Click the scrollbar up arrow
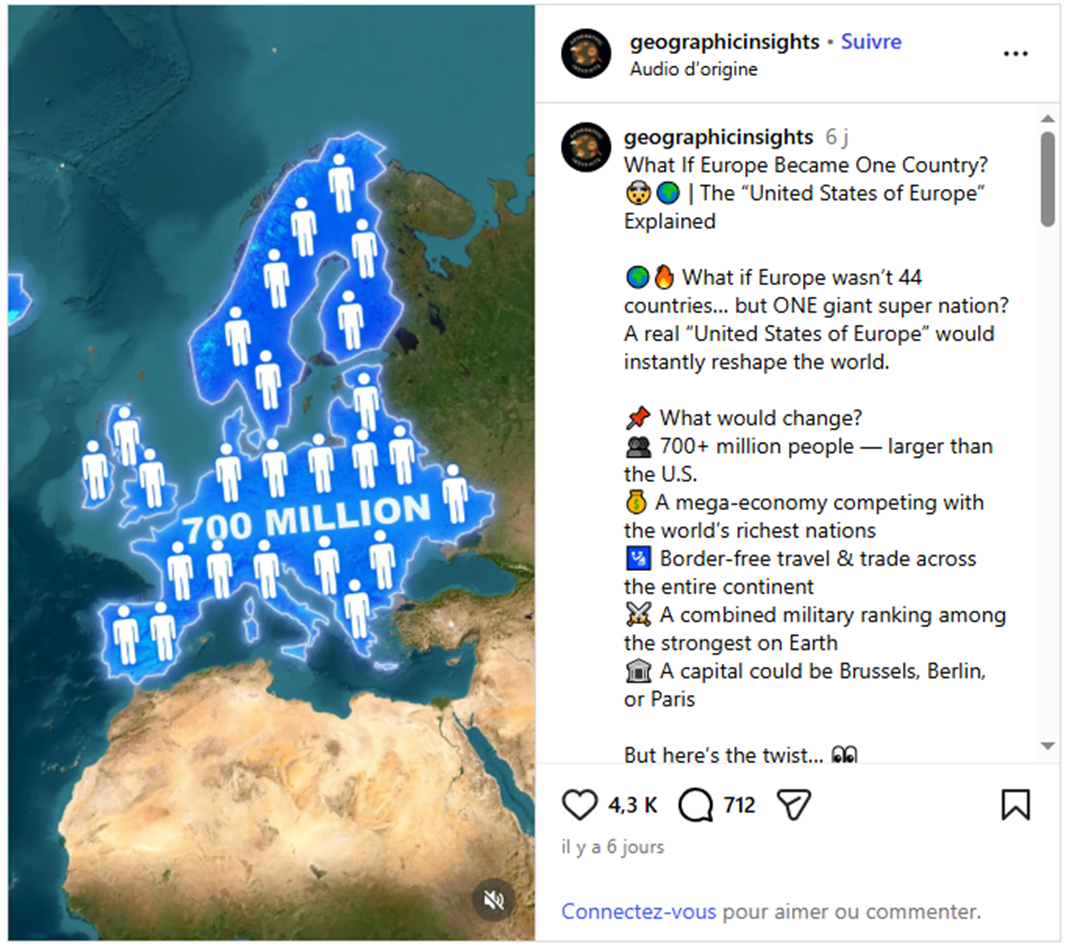The image size is (1071, 952). (1047, 119)
